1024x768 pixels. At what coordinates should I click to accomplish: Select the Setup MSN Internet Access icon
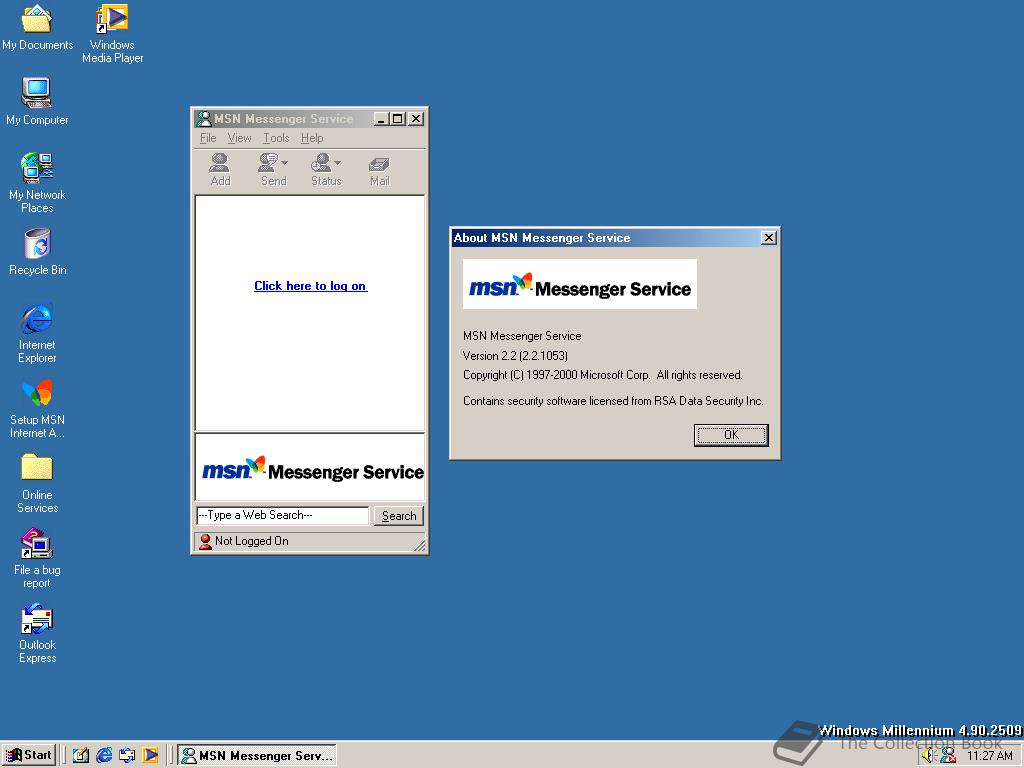[x=37, y=408]
